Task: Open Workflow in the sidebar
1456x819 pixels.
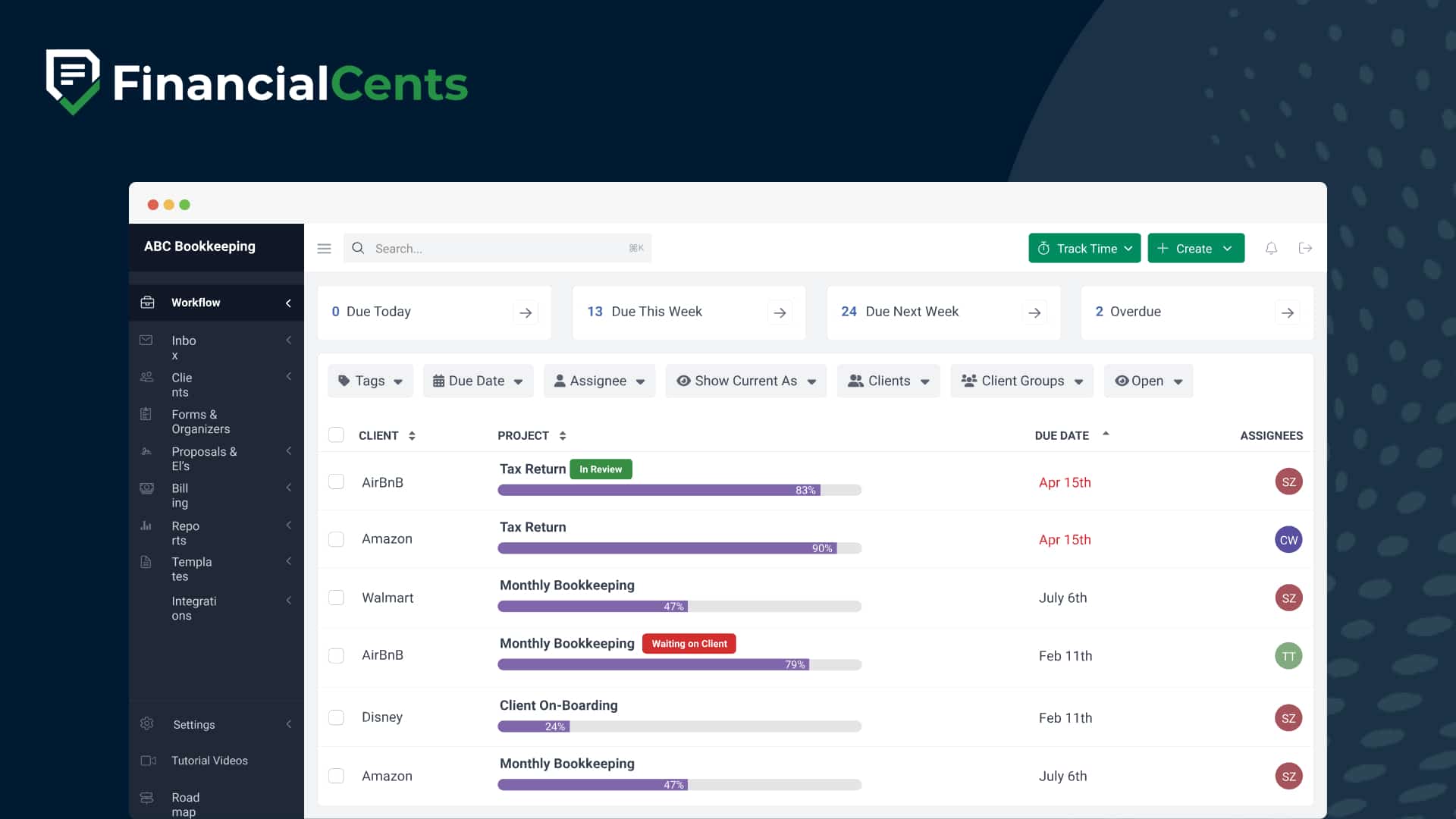Action: [216, 303]
